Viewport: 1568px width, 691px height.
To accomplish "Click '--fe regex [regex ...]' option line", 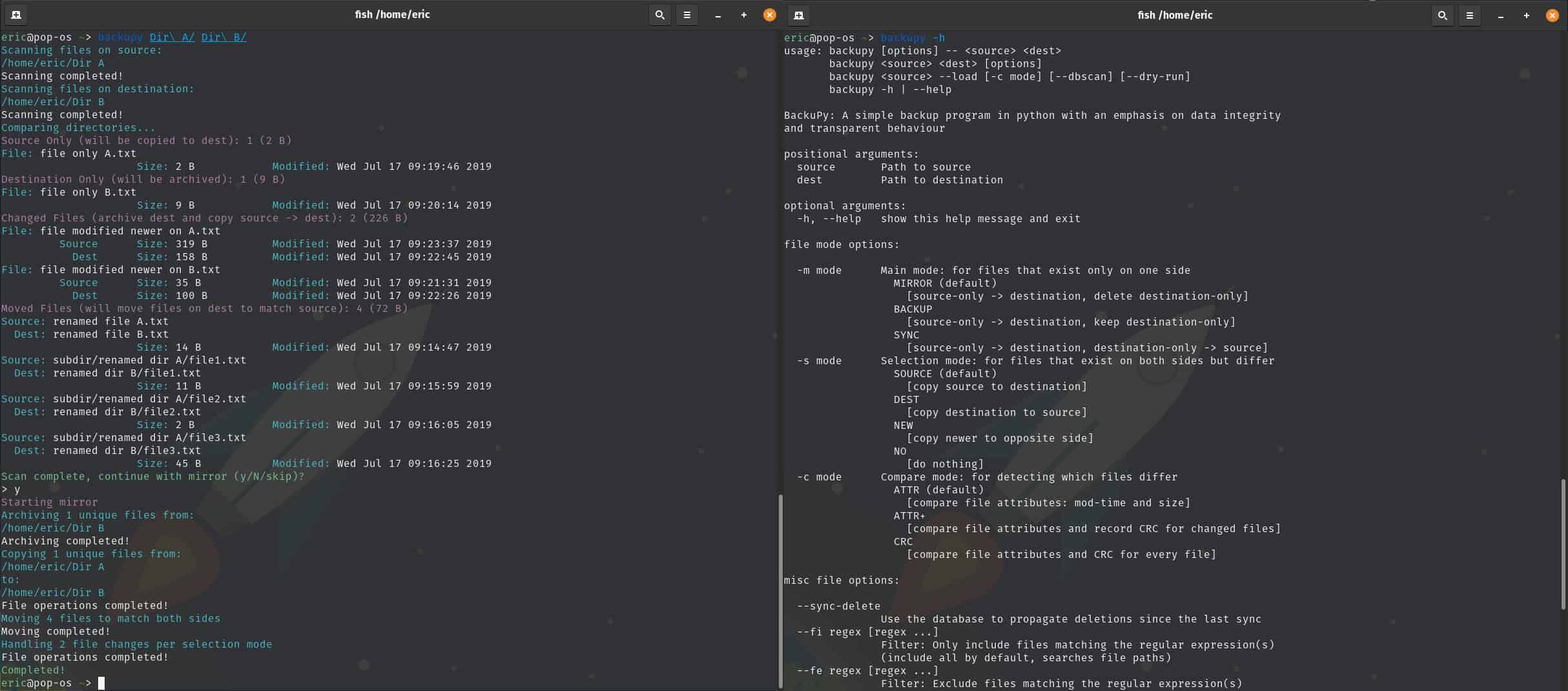I will click(867, 671).
